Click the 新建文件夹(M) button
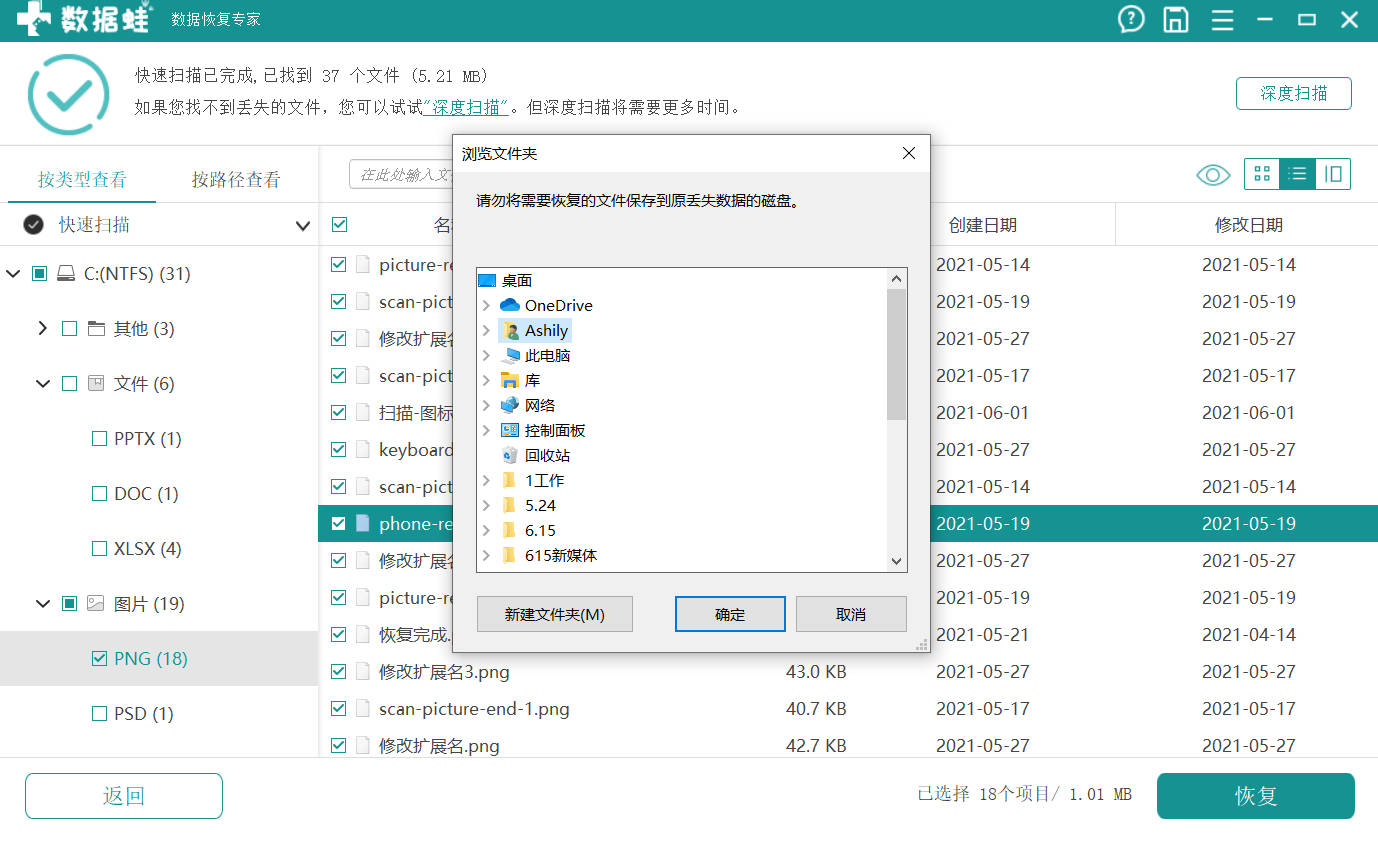The image size is (1378, 845). tap(554, 613)
